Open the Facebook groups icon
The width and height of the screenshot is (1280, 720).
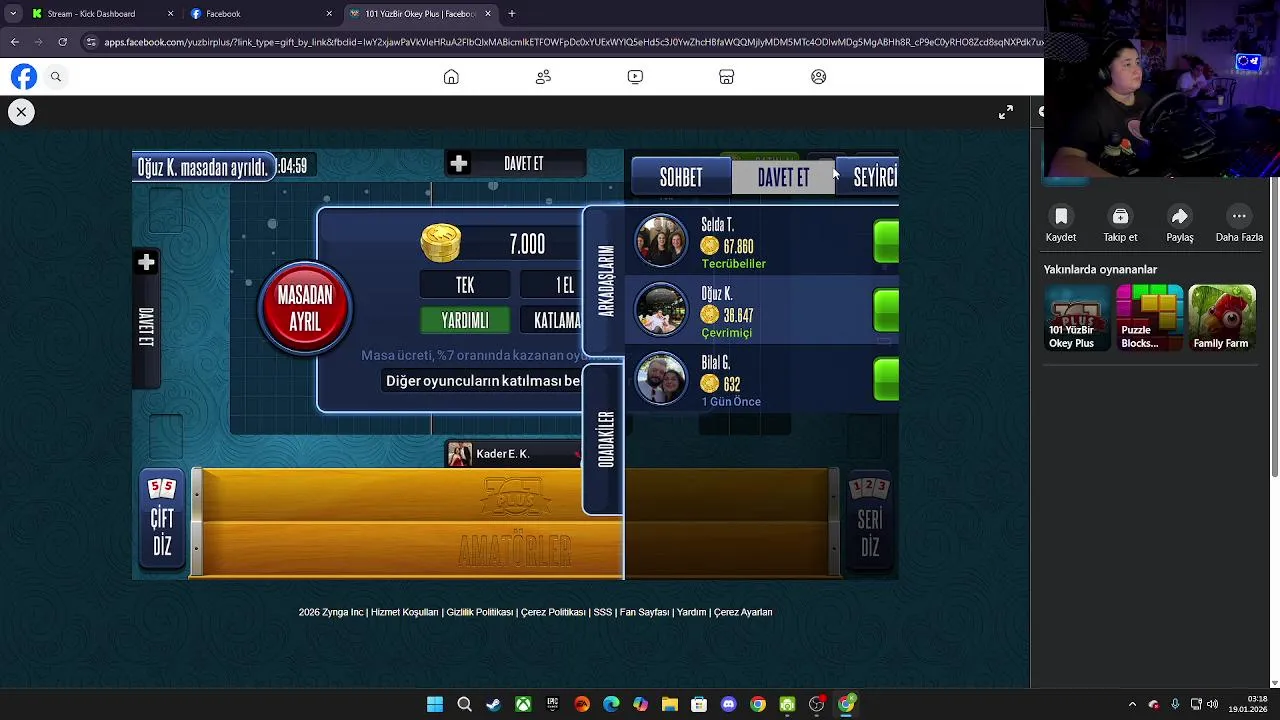819,77
